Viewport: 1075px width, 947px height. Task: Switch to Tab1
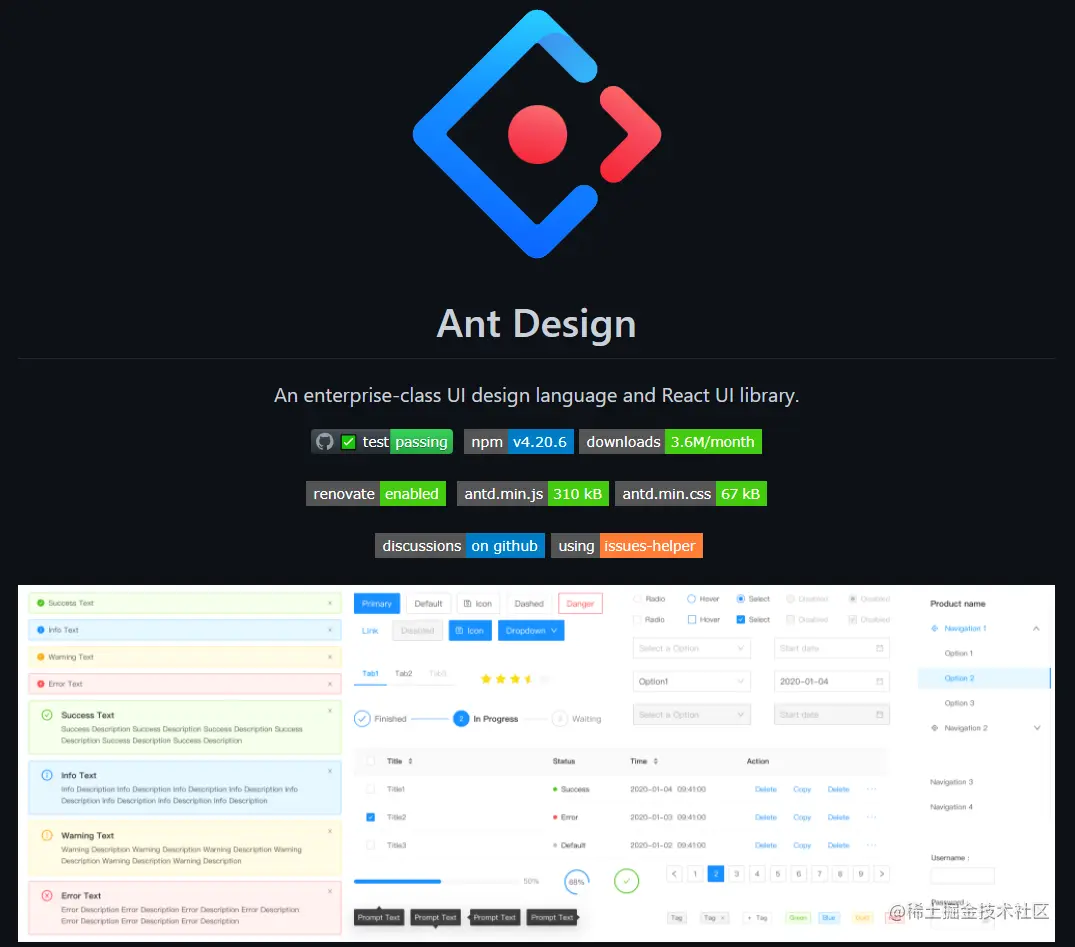370,673
